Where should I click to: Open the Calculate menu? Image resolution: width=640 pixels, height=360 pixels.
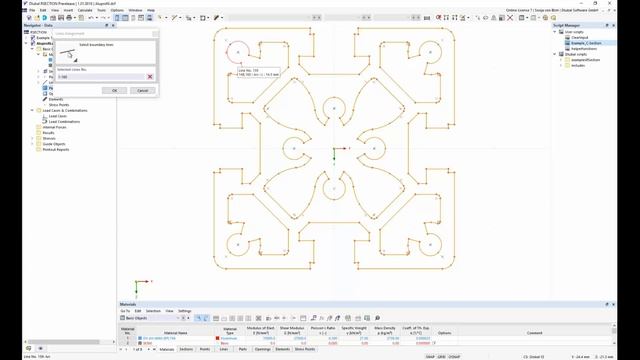coord(84,10)
